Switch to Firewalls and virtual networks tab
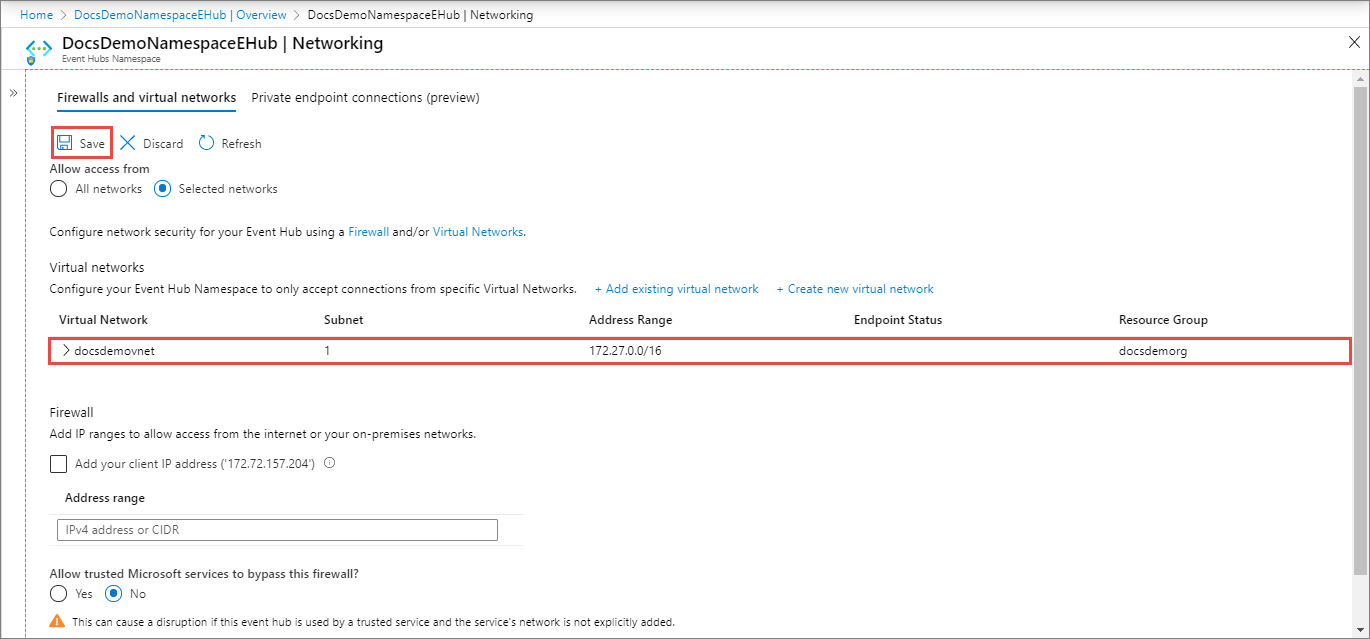The width and height of the screenshot is (1370, 639). (146, 97)
